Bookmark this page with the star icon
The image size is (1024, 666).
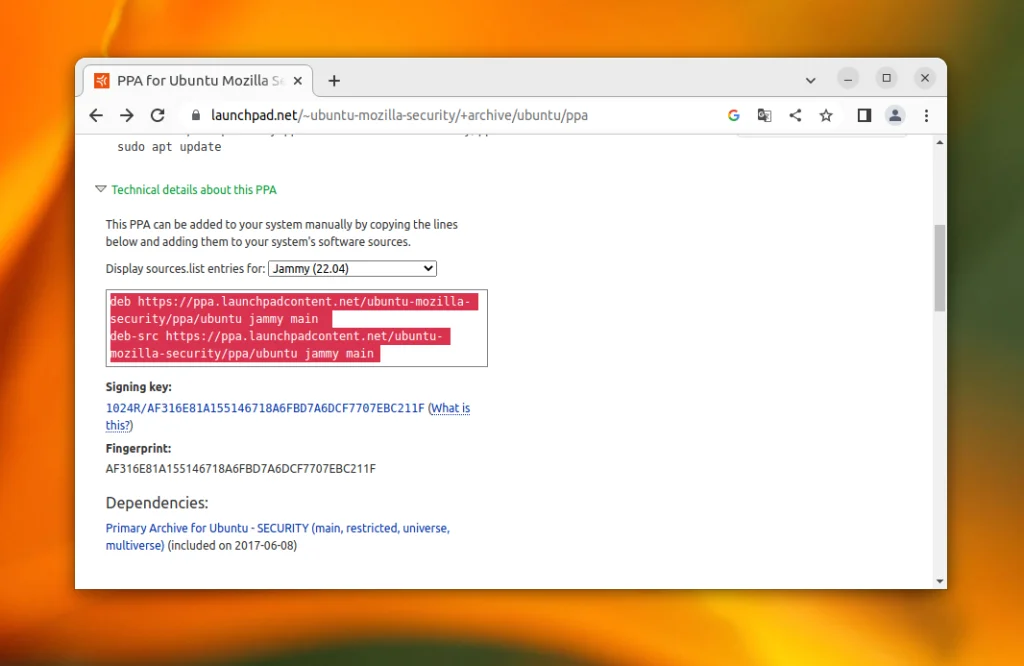[x=826, y=115]
